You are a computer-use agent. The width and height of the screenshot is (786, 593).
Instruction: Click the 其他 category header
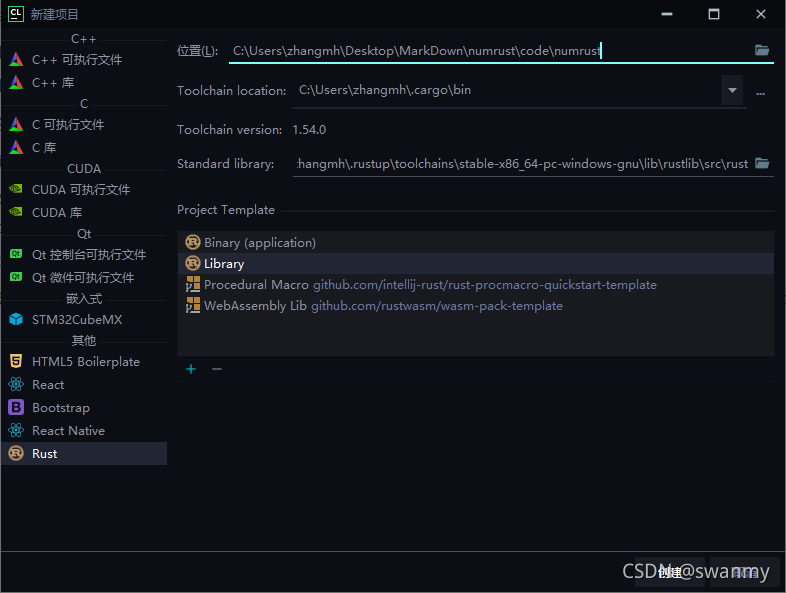point(84,341)
